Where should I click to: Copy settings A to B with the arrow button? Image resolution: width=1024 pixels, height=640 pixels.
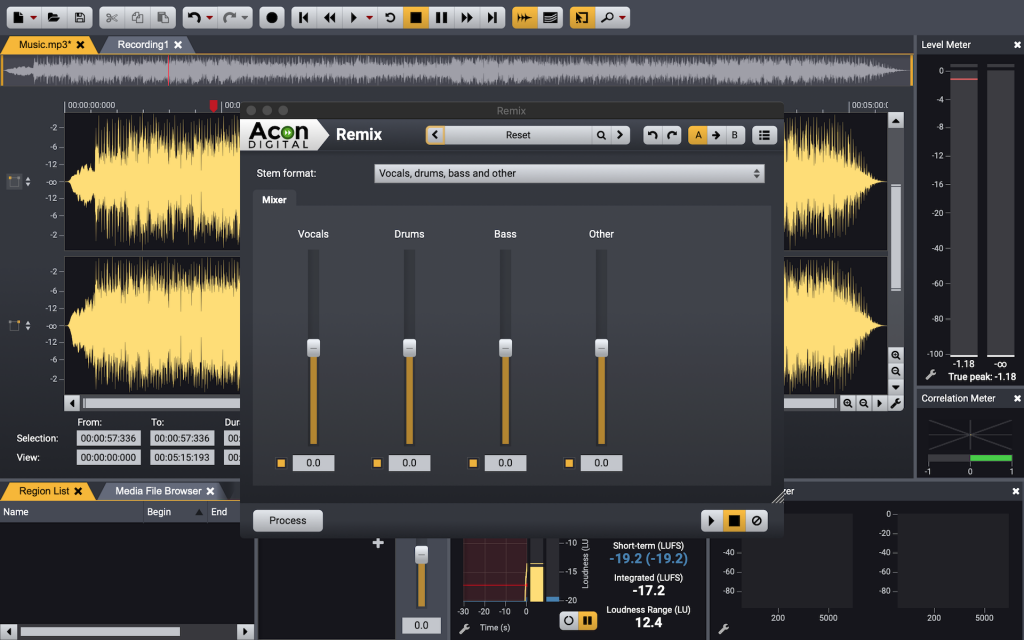click(x=716, y=135)
